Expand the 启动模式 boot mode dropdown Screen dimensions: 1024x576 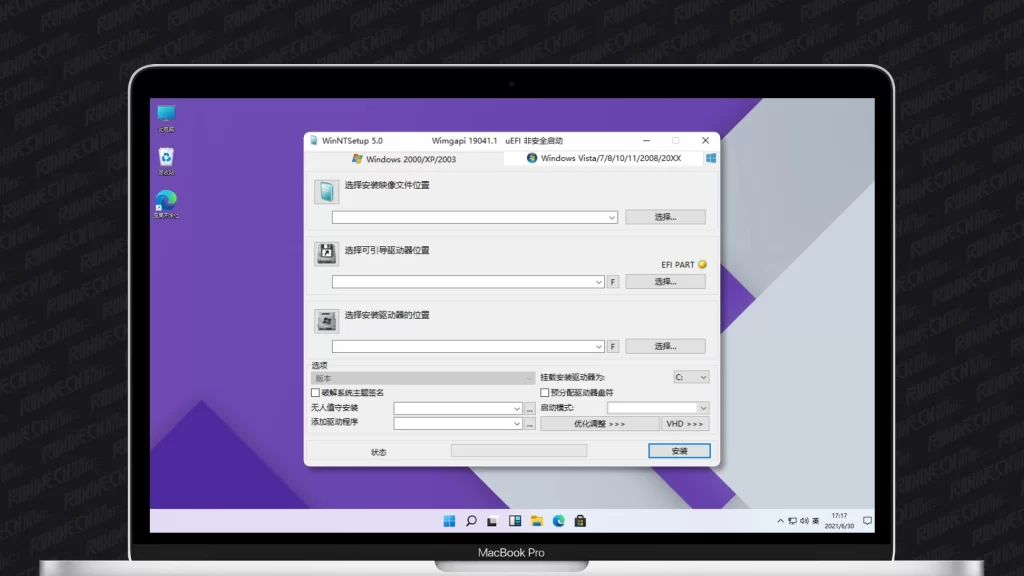(703, 408)
